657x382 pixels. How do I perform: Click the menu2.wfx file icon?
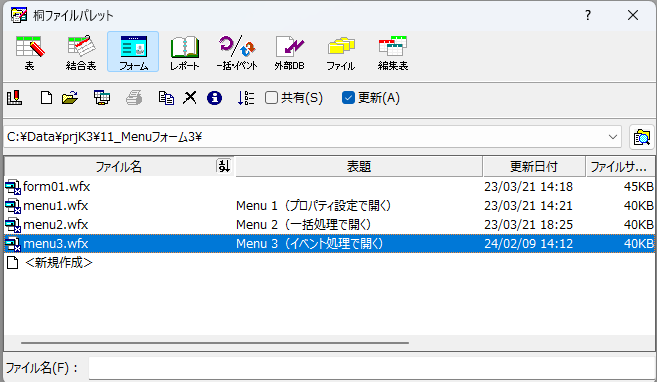coord(13,225)
